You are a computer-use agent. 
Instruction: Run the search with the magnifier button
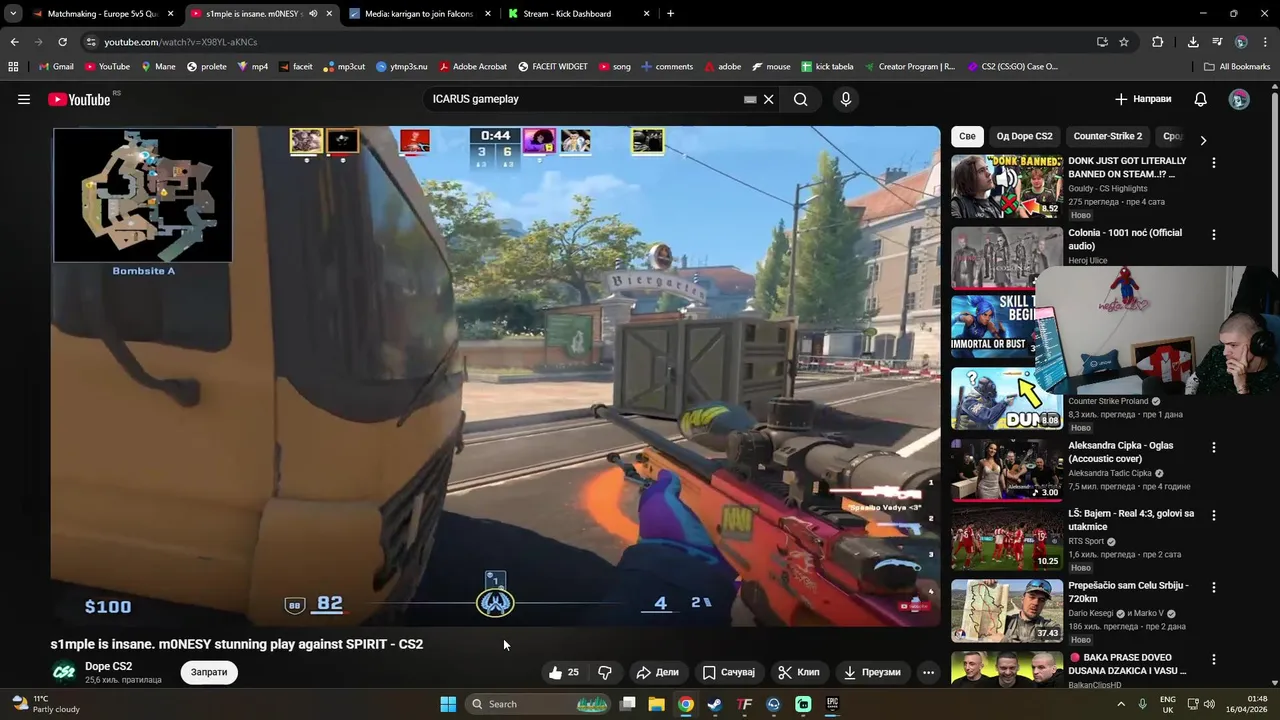point(801,99)
